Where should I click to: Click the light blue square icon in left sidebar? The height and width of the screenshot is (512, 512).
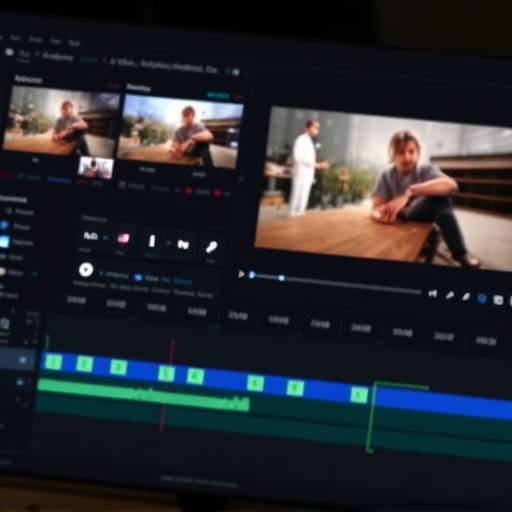coord(4,242)
